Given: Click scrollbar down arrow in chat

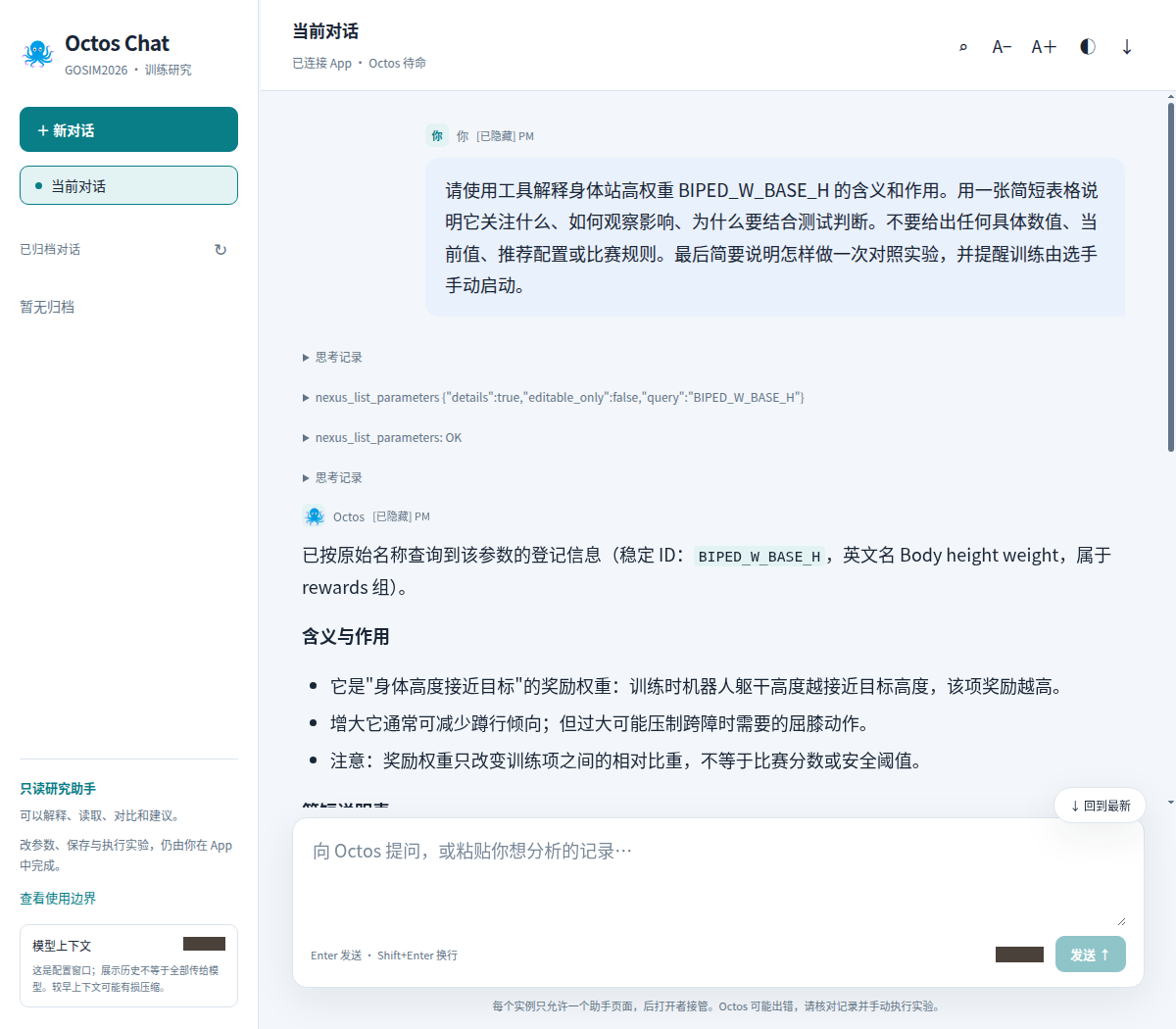Looking at the screenshot, I should 1171,802.
